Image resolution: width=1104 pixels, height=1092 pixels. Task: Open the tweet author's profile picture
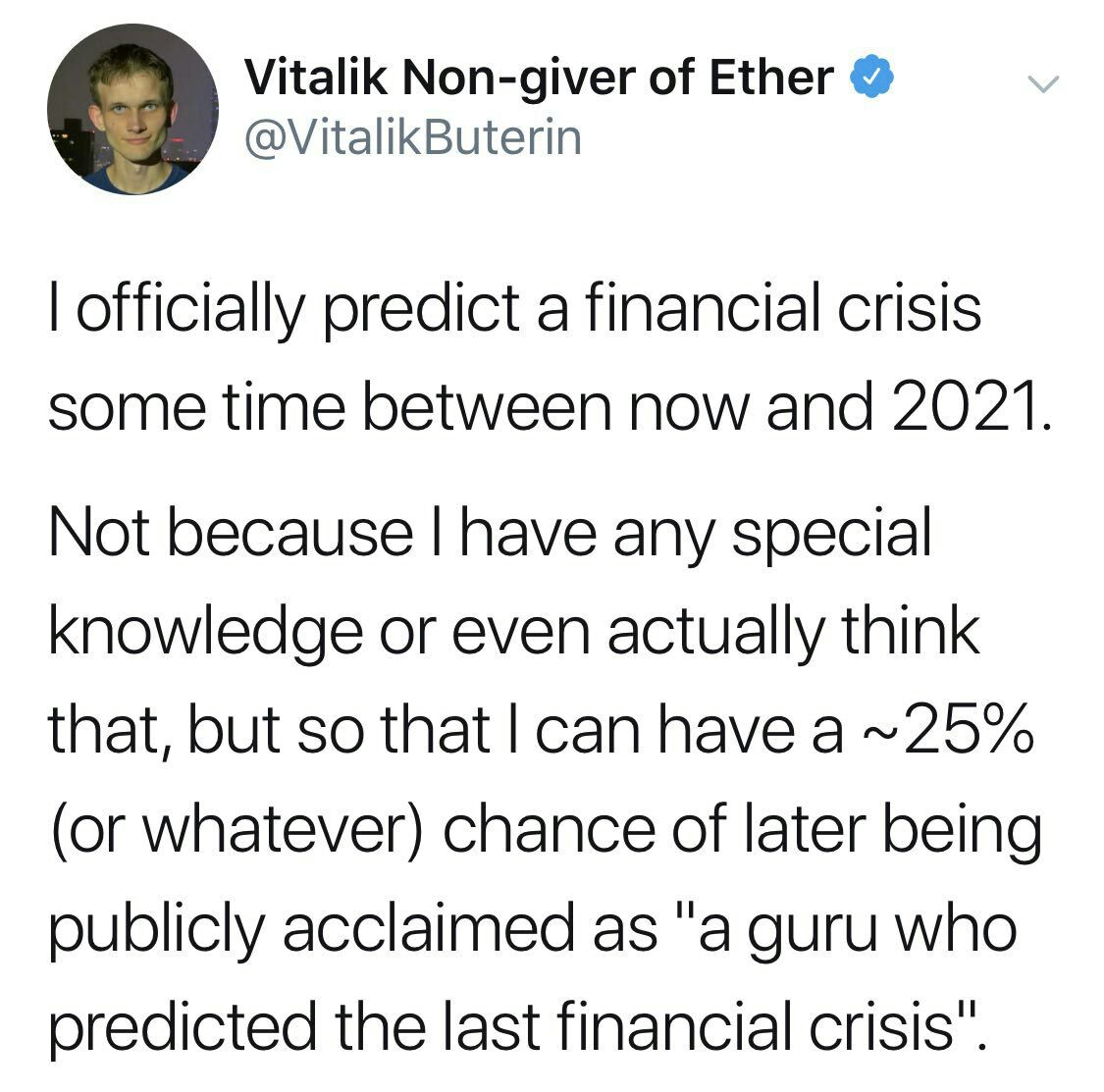coord(132,109)
